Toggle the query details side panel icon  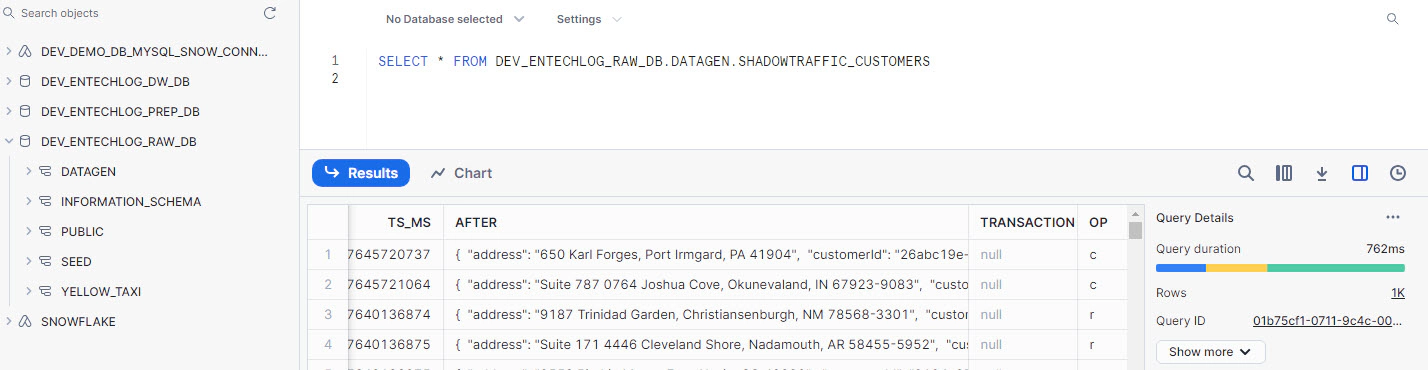(1360, 173)
